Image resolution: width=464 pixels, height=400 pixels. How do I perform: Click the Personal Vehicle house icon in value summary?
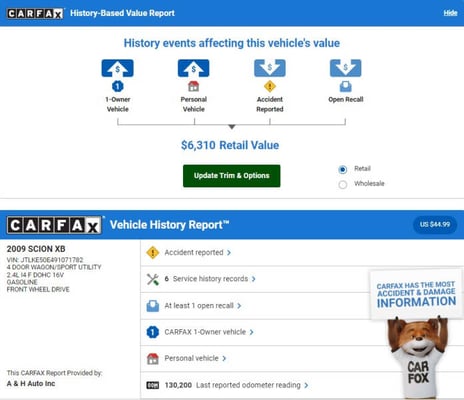pyautogui.click(x=193, y=86)
